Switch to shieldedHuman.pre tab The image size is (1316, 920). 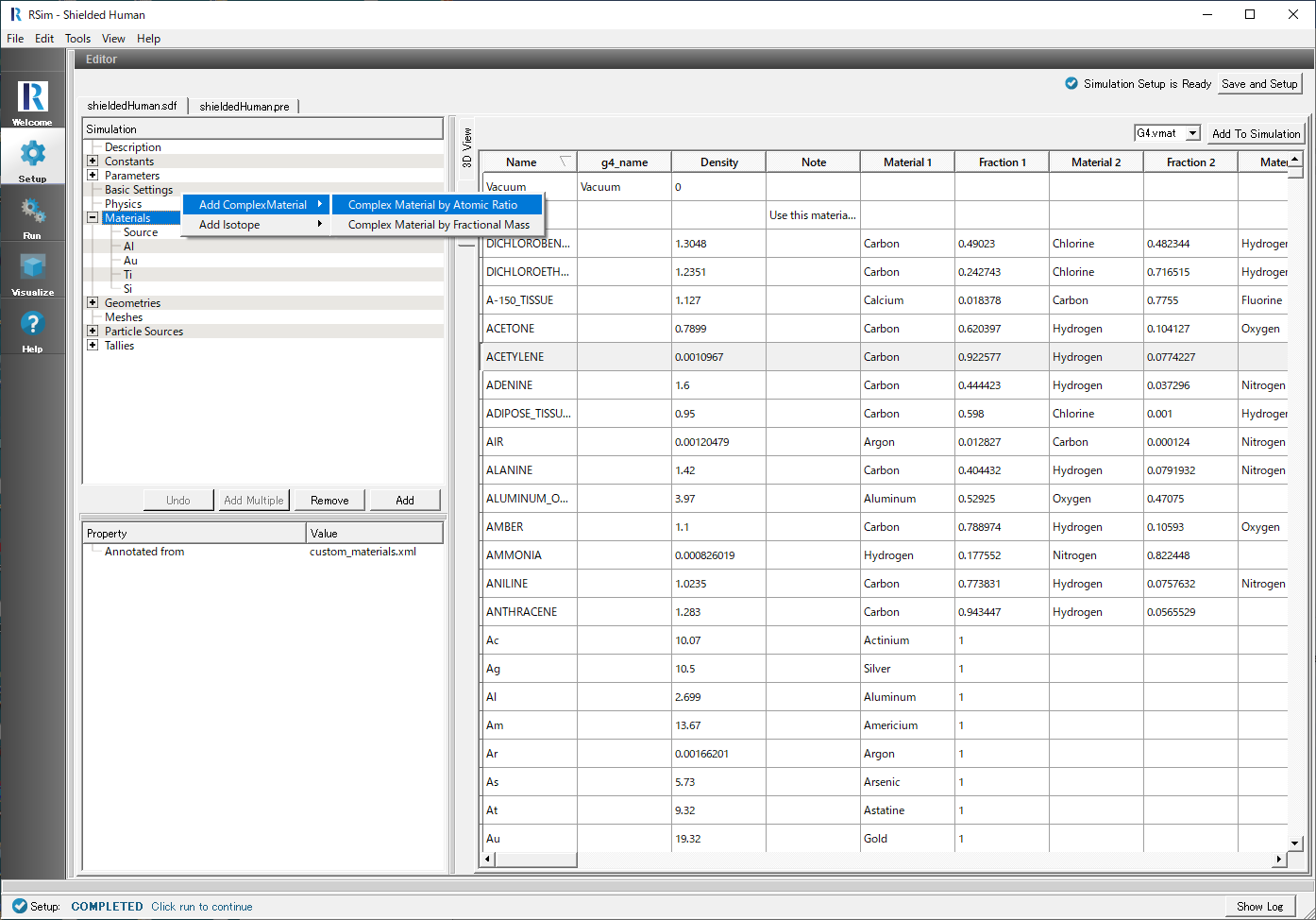click(x=245, y=106)
